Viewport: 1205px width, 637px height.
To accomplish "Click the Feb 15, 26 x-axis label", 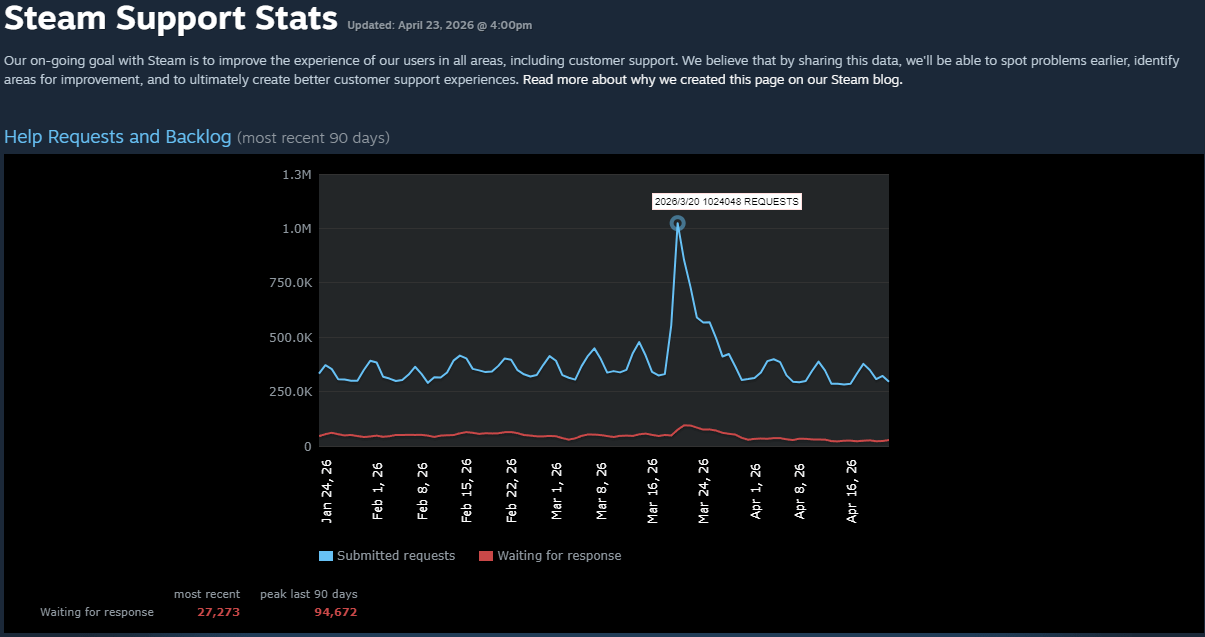I will pos(467,491).
